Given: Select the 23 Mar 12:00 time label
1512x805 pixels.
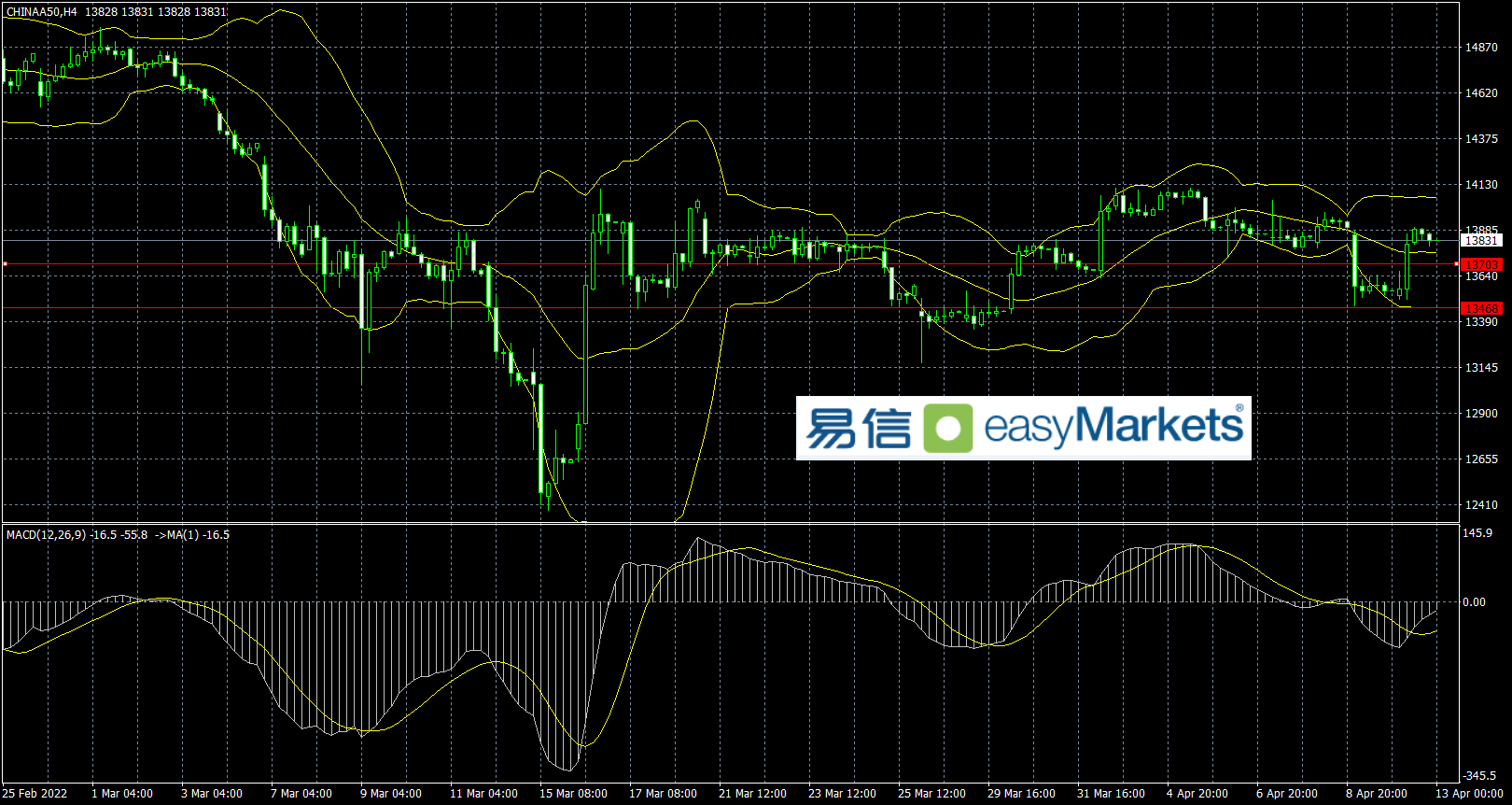Looking at the screenshot, I should (x=842, y=794).
